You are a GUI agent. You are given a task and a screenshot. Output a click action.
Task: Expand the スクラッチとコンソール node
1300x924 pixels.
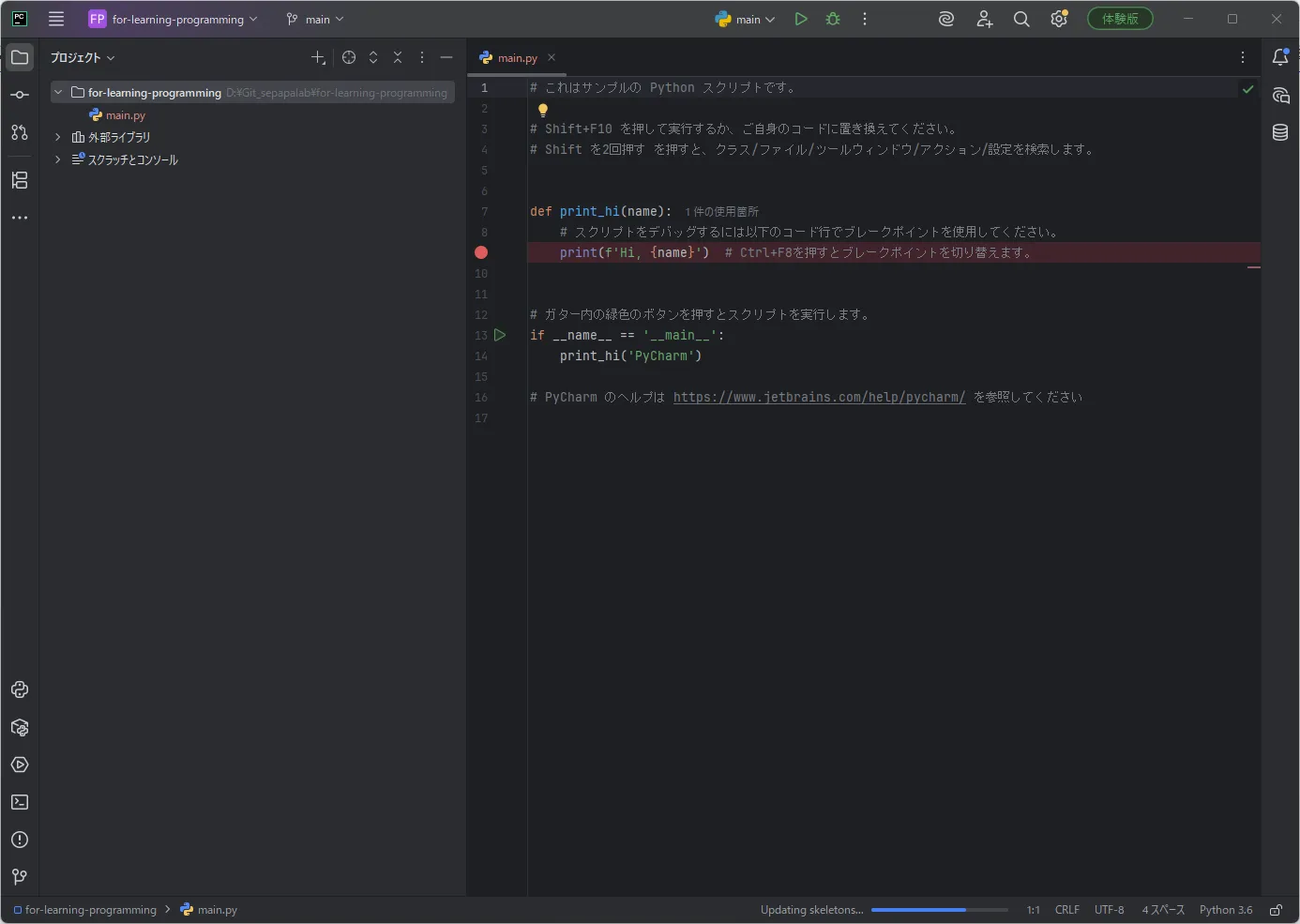(58, 159)
